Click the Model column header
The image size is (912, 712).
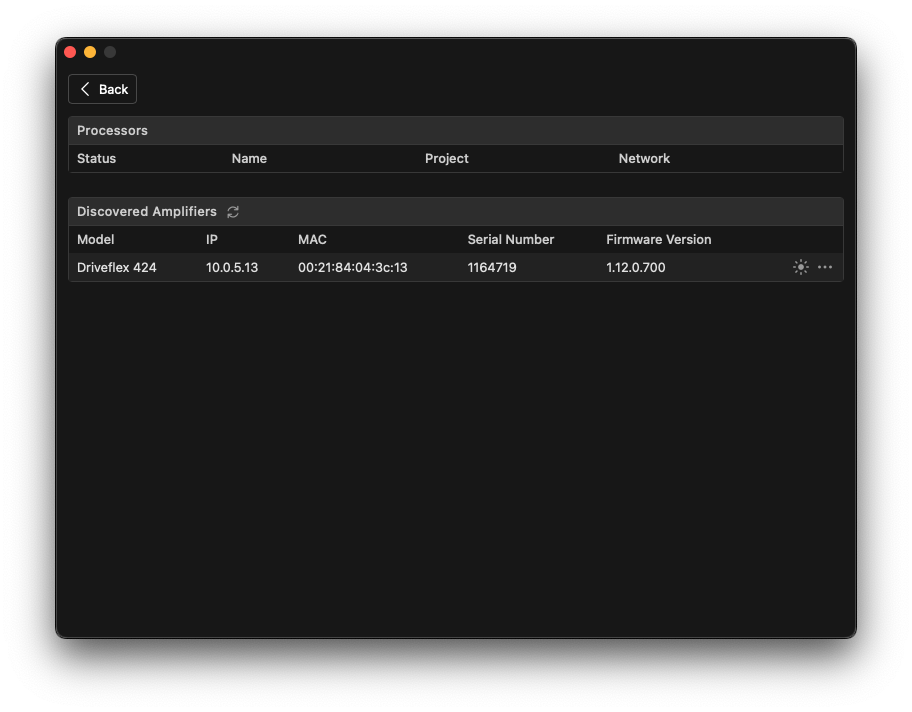(x=94, y=239)
